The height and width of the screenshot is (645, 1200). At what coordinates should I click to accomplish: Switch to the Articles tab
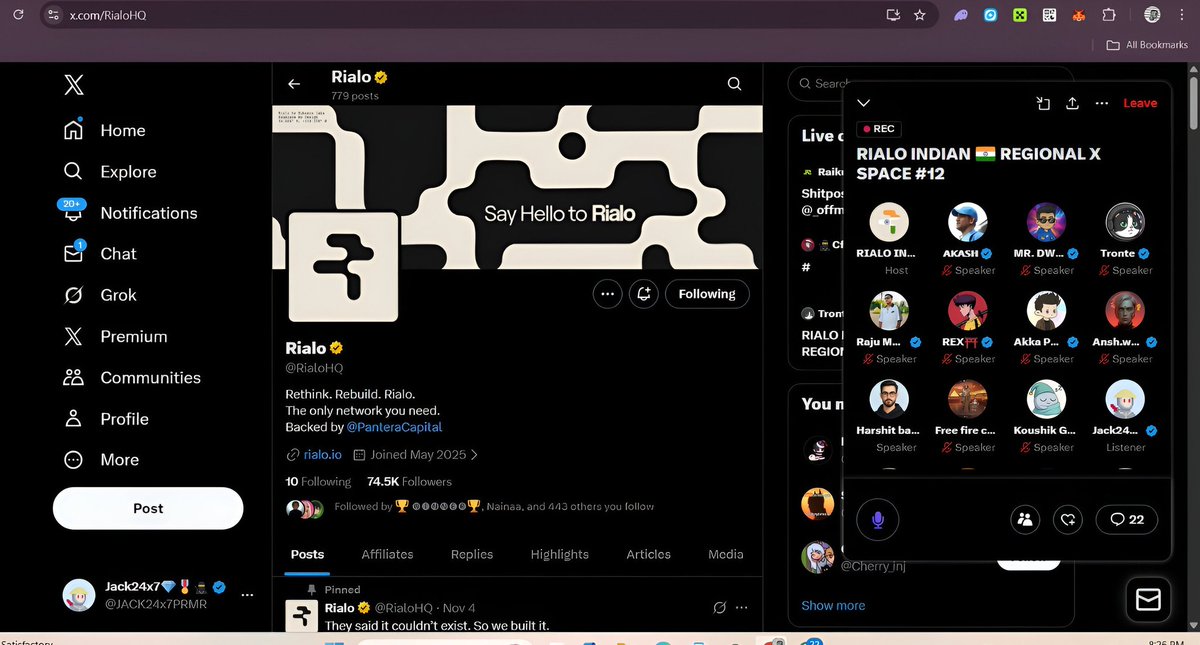(648, 554)
